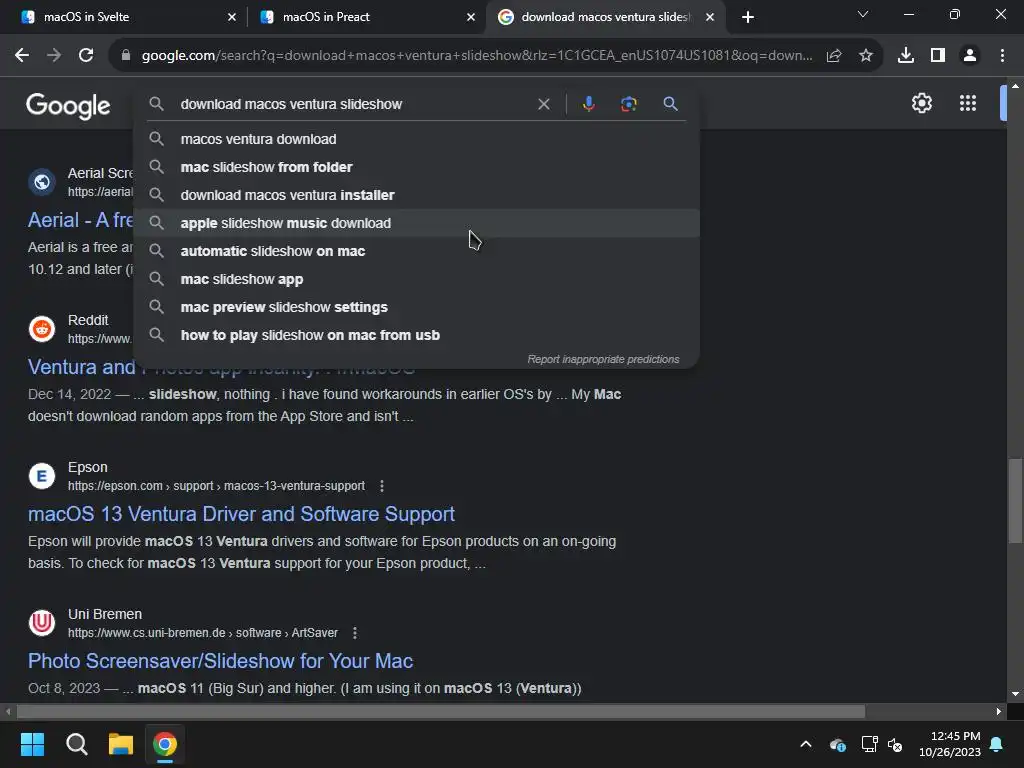Open File Explorer from taskbar

click(121, 744)
